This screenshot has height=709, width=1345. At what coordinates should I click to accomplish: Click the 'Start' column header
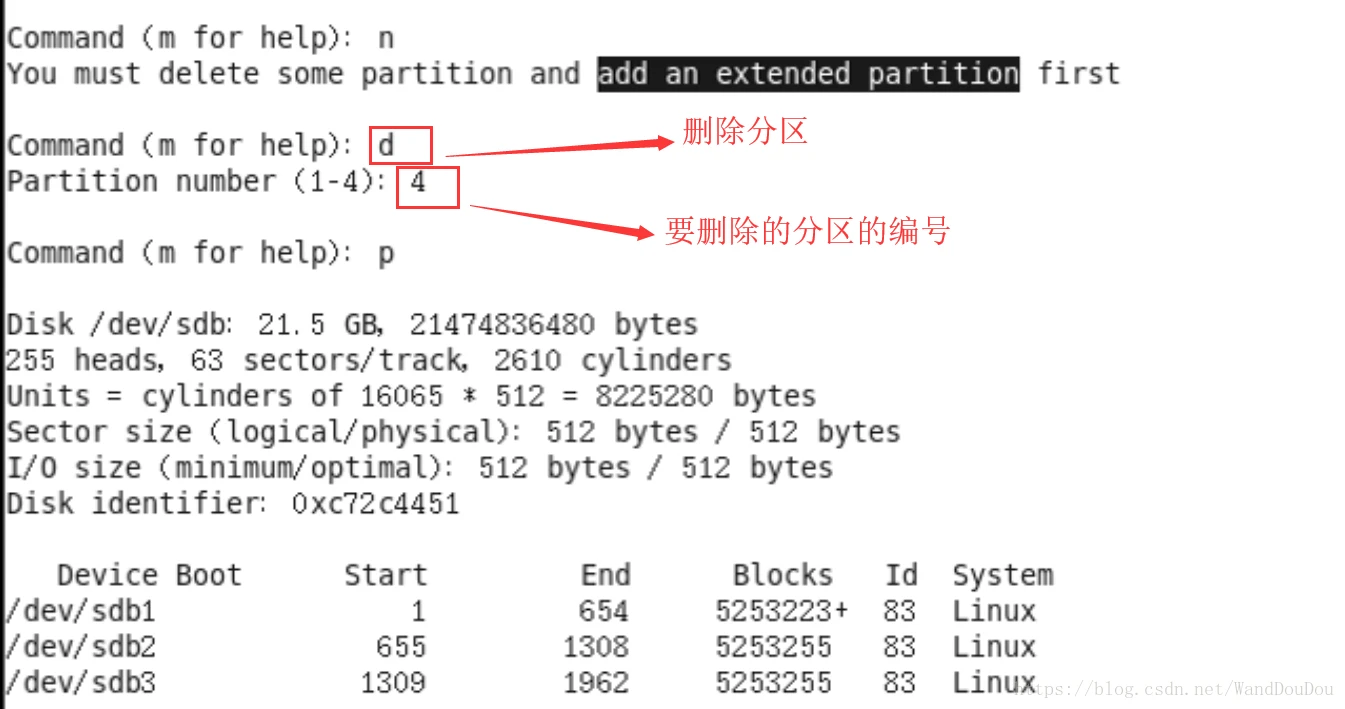tap(385, 575)
